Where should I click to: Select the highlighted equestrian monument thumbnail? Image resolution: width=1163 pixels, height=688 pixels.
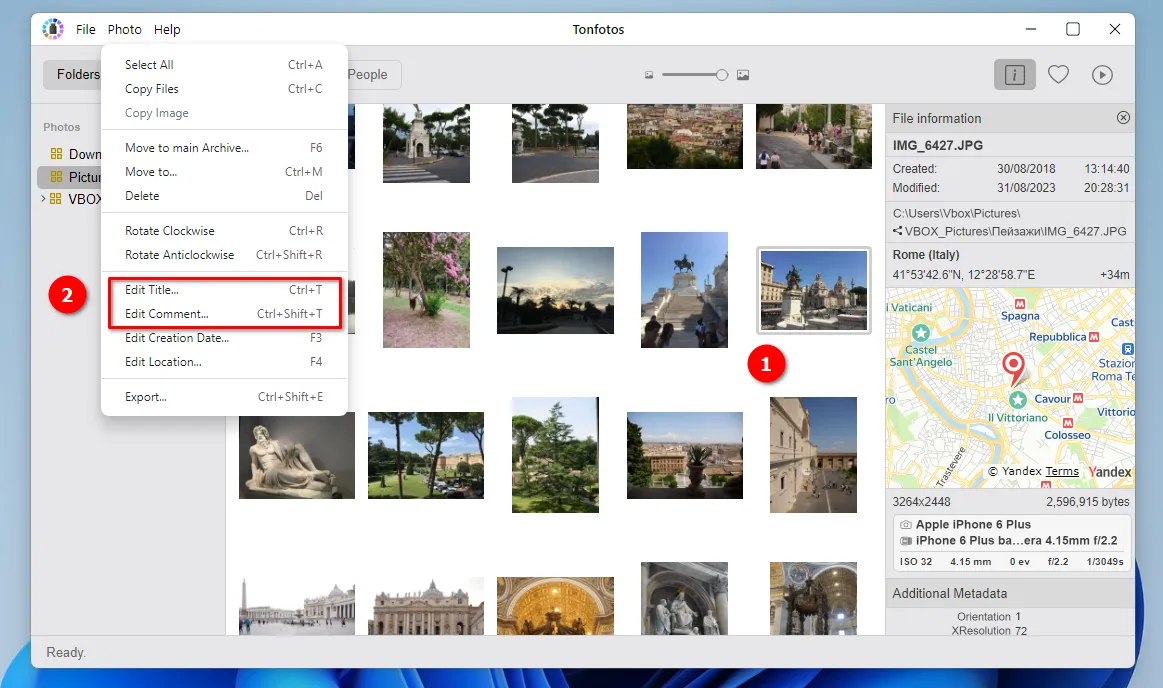coord(814,290)
